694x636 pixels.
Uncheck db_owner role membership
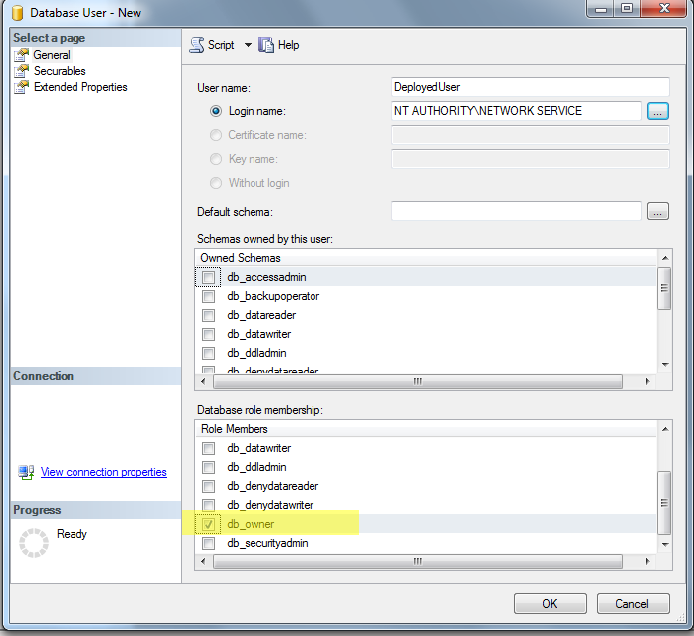coord(208,524)
